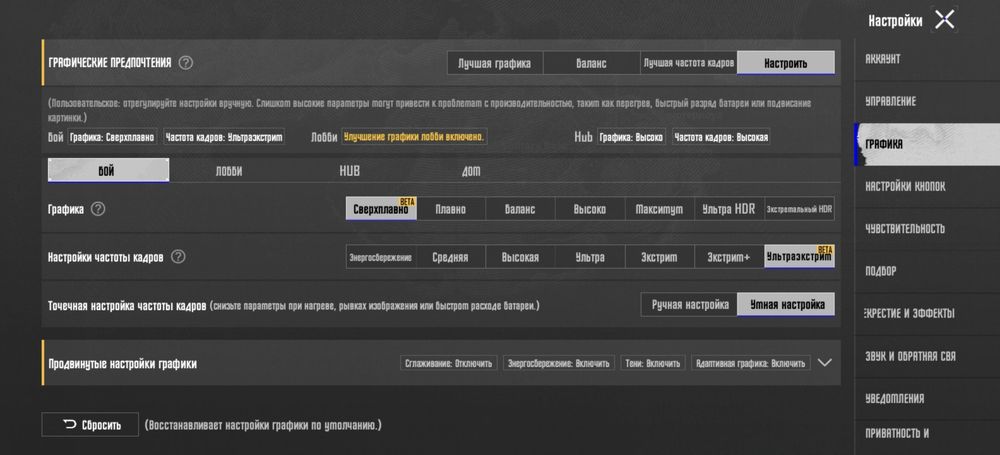This screenshot has width=1000, height=455.
Task: Set frame rate to Средняя
Action: (451, 257)
